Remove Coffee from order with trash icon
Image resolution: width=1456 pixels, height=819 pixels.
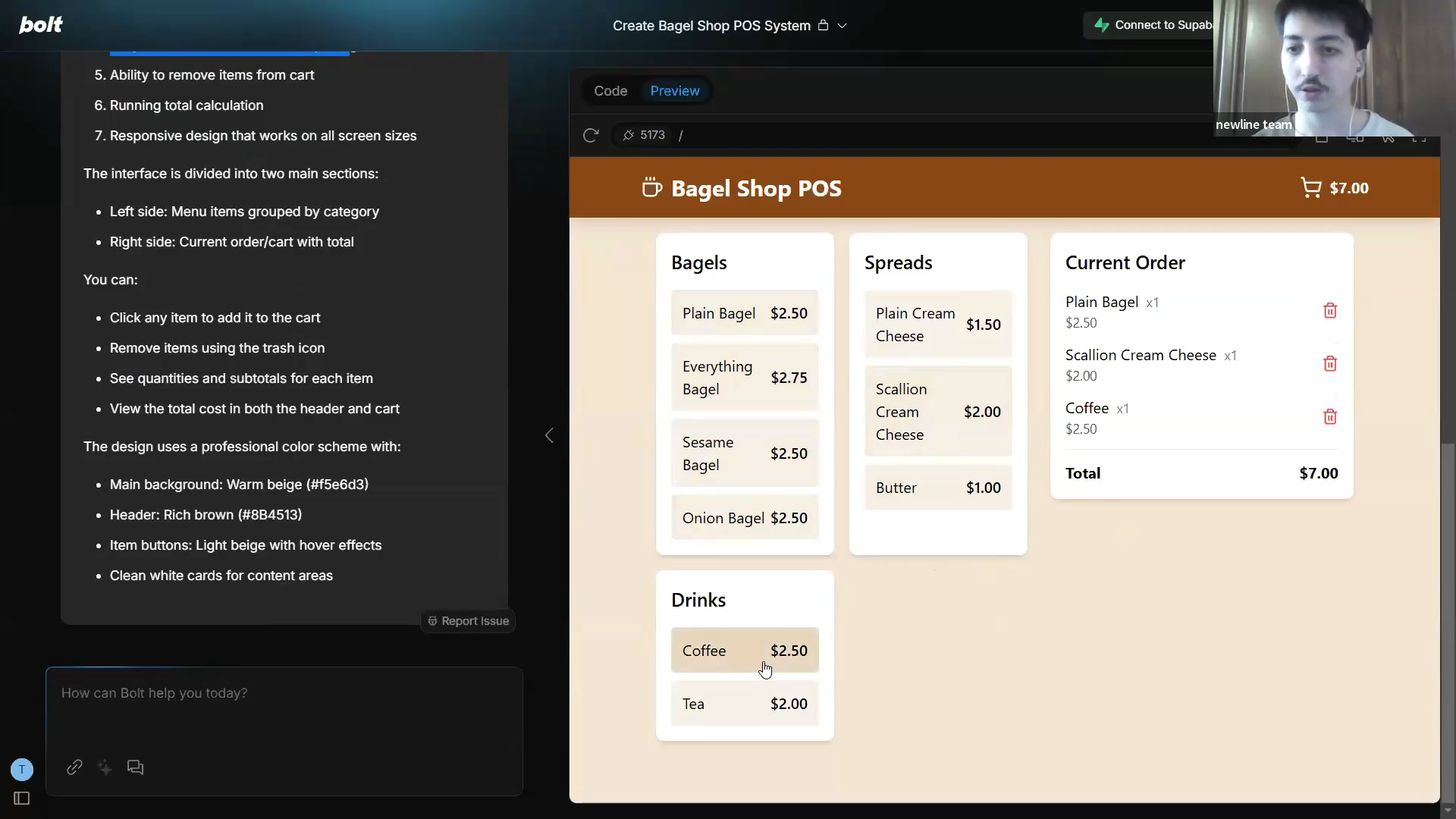coord(1330,417)
